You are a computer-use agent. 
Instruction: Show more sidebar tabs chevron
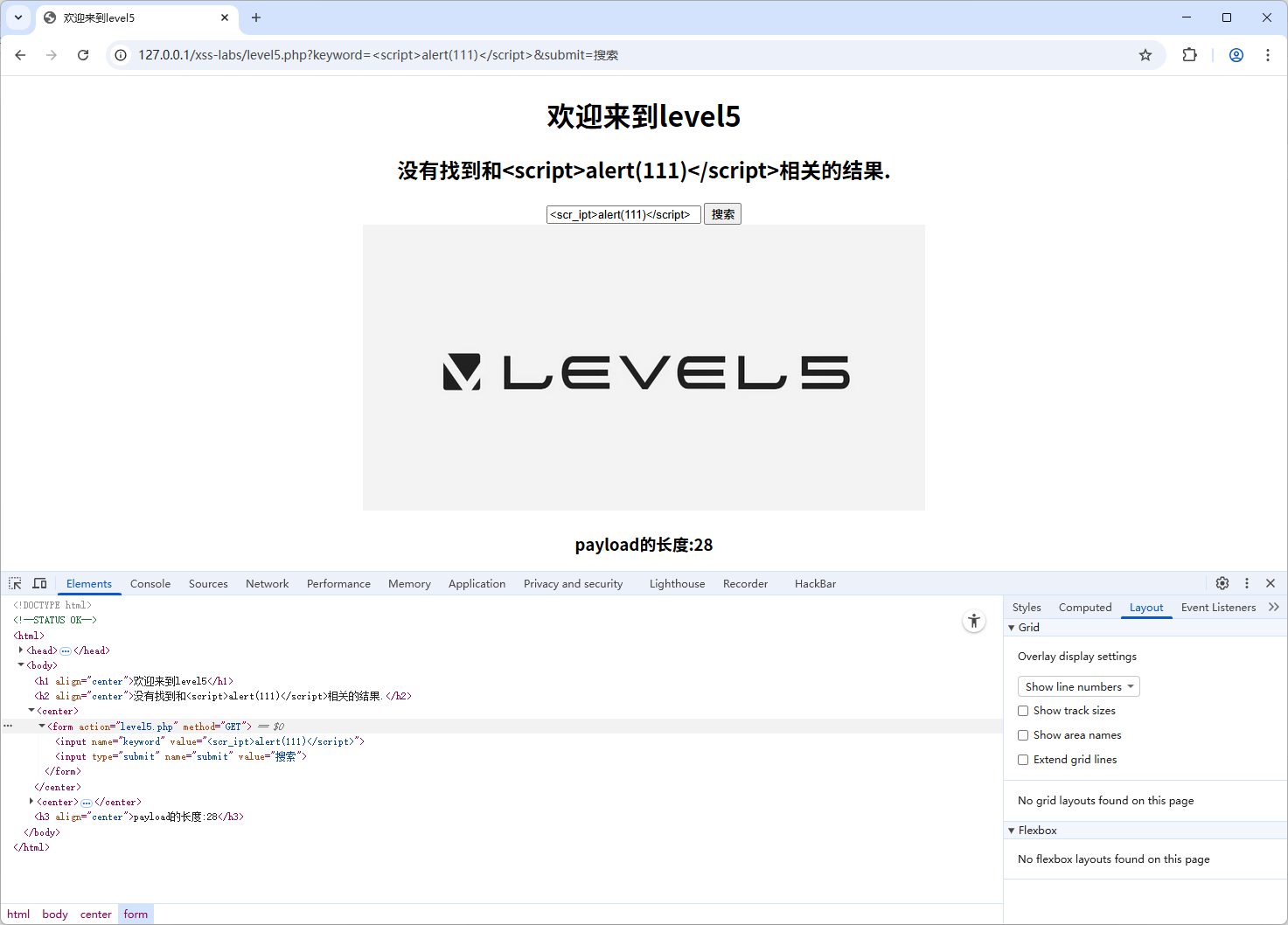tap(1274, 607)
